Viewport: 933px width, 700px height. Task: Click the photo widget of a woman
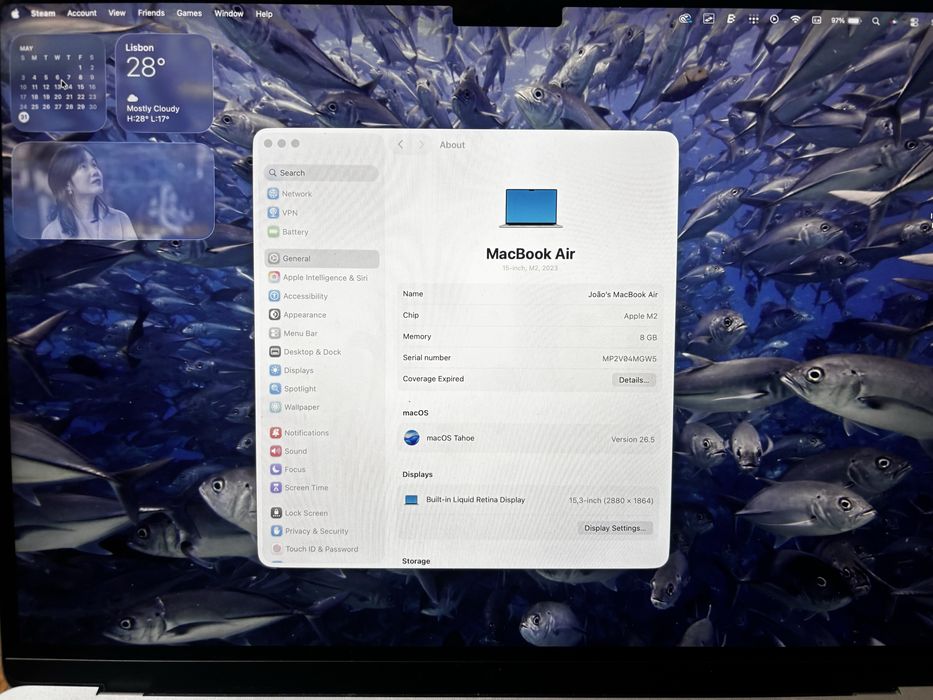[113, 191]
